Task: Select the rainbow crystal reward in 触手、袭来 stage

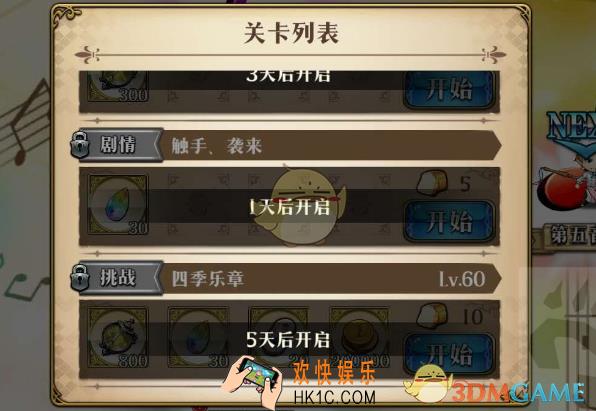Action: click(118, 204)
